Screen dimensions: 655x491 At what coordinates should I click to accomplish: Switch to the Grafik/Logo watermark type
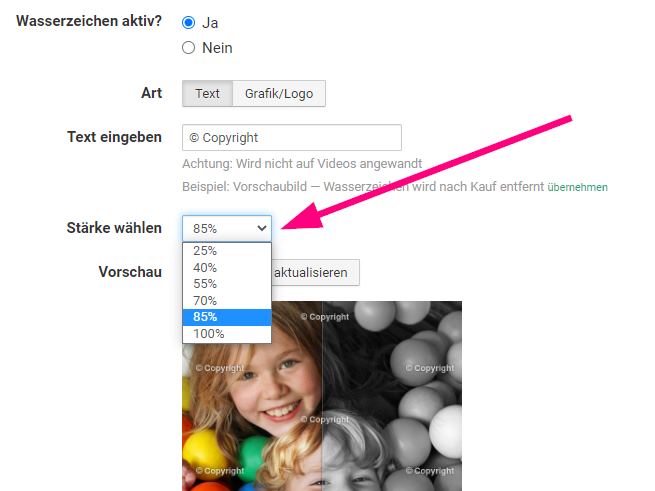click(x=279, y=94)
